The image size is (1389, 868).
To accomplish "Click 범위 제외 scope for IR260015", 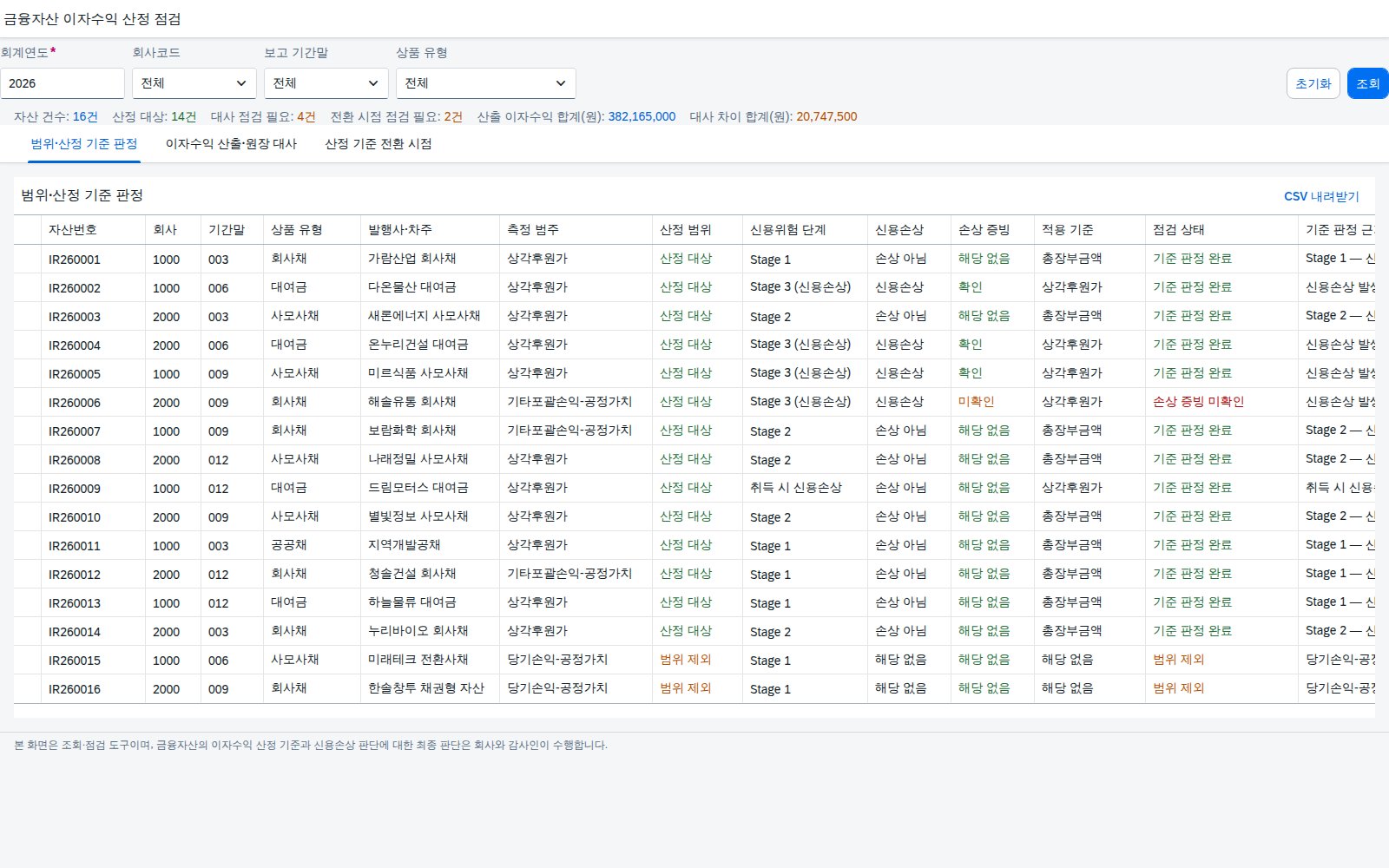I will 686,660.
